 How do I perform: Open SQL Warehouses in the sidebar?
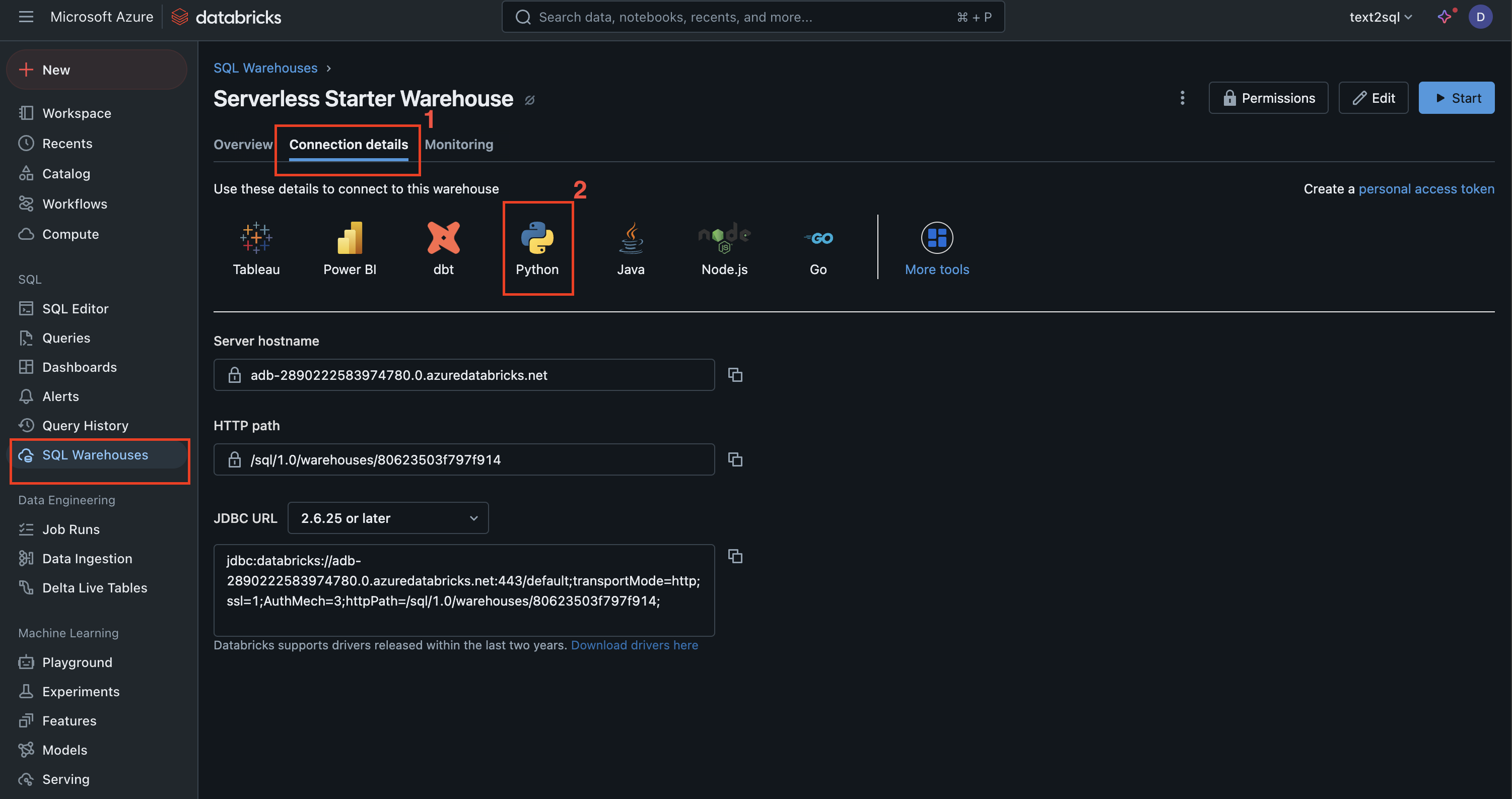97,455
